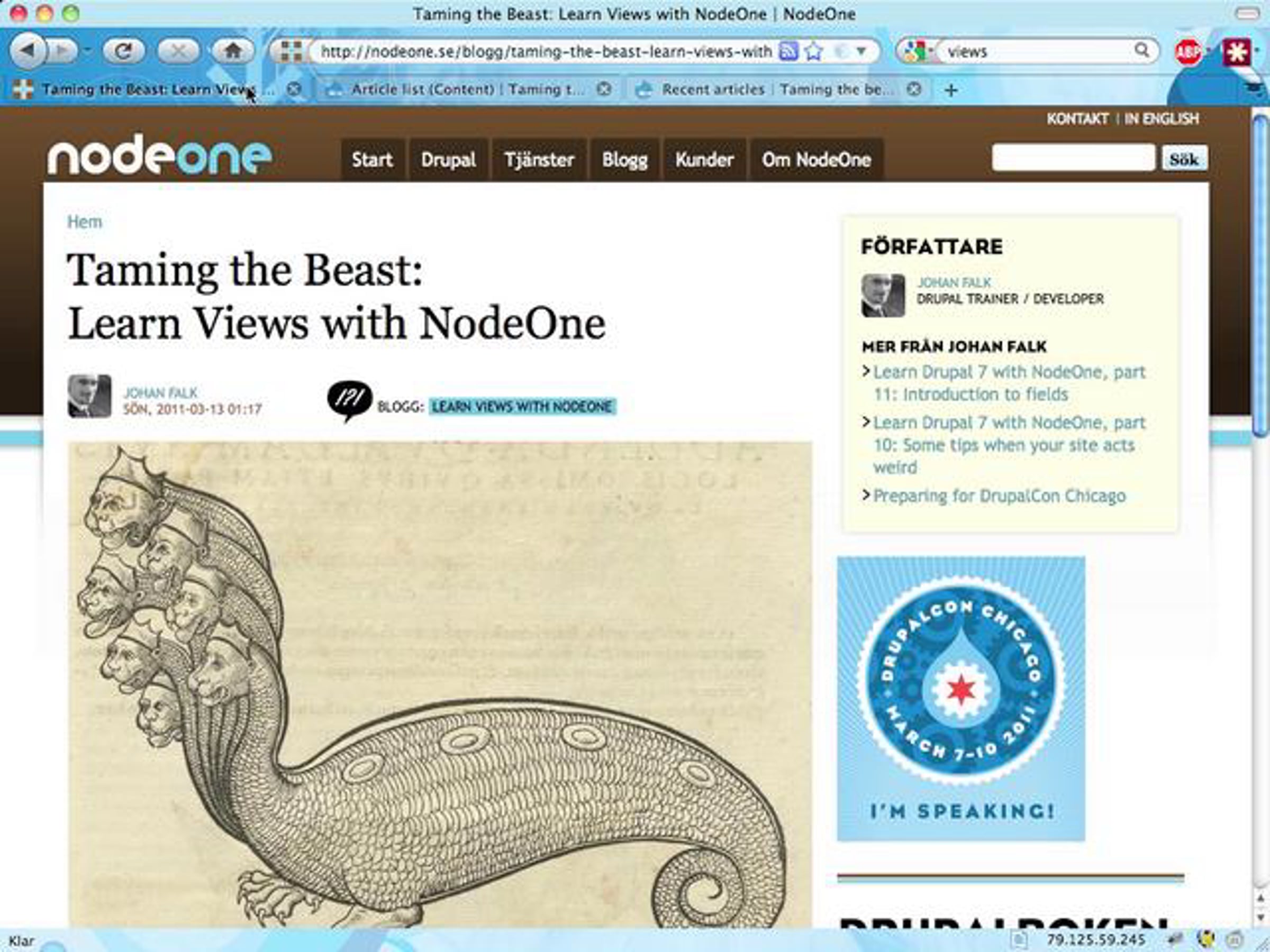Image resolution: width=1270 pixels, height=952 pixels.
Task: Switch site language via IN ENGLISH
Action: [x=1162, y=119]
